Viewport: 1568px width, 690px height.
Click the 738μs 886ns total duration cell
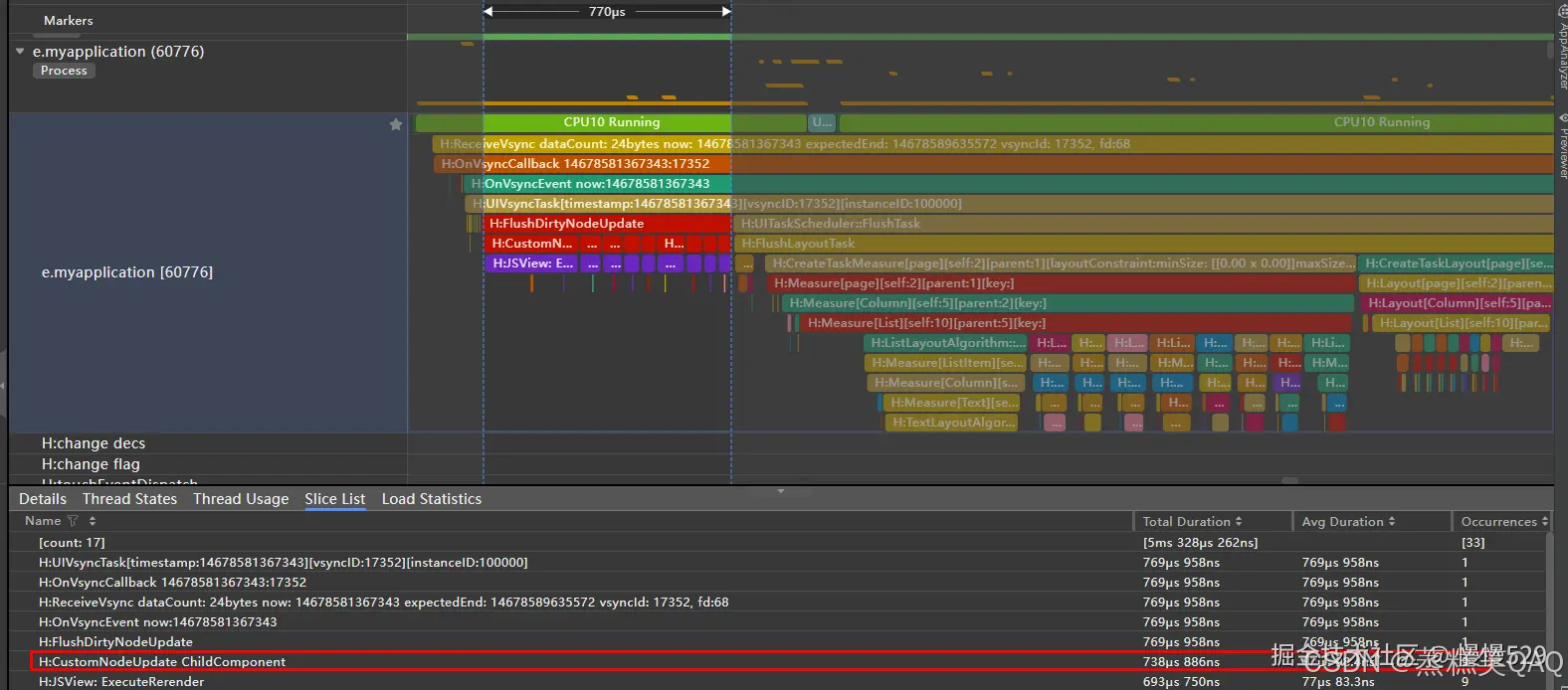click(x=1181, y=662)
